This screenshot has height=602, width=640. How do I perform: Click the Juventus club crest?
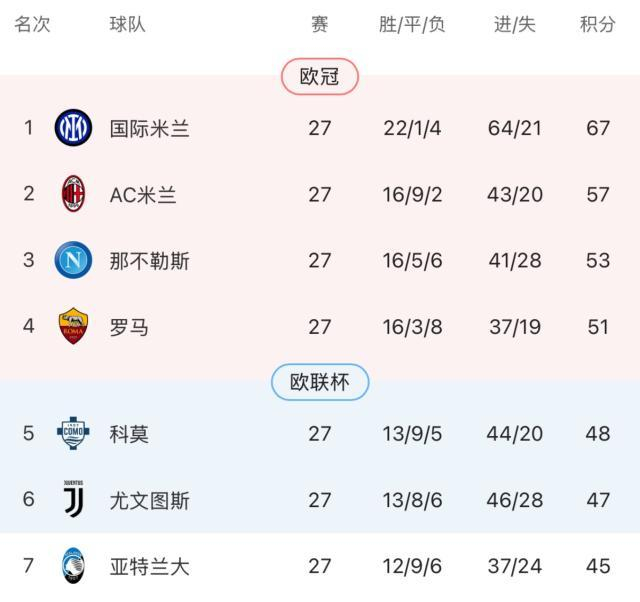(74, 499)
